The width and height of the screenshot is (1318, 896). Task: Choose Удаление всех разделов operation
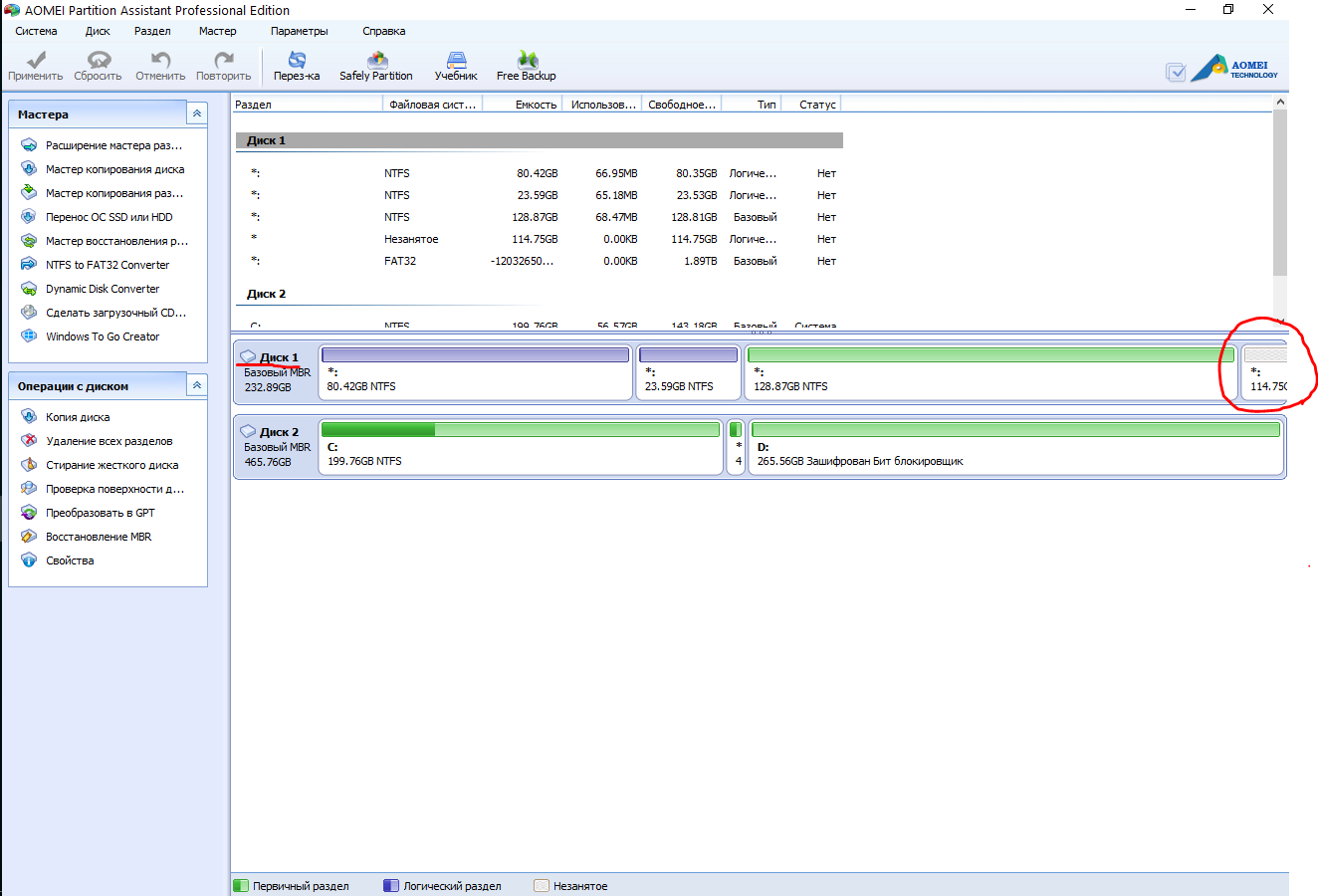pyautogui.click(x=98, y=441)
